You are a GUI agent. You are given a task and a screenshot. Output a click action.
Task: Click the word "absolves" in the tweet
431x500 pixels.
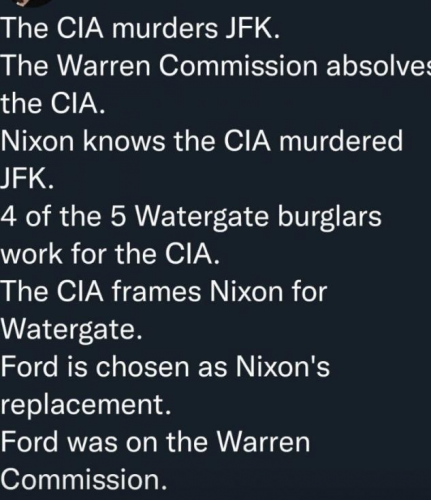click(378, 66)
